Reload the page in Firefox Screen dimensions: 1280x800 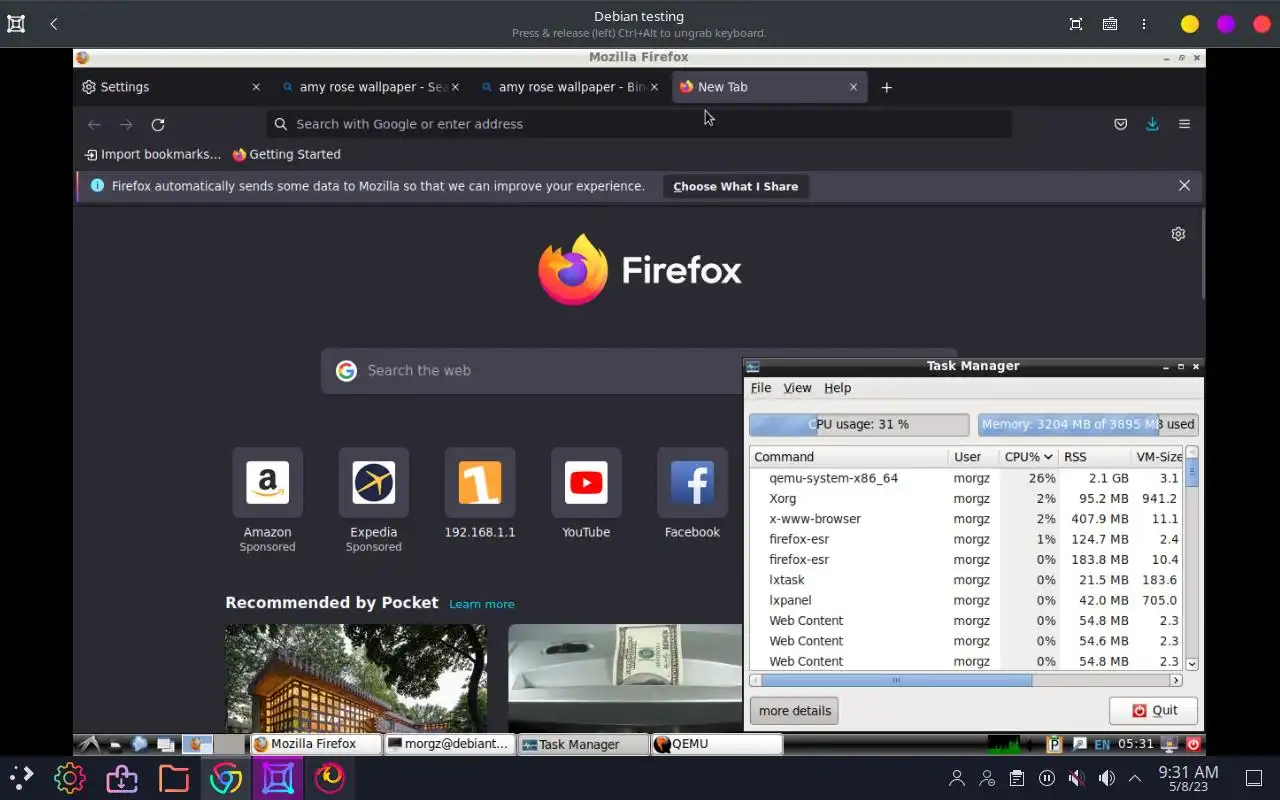tap(158, 124)
